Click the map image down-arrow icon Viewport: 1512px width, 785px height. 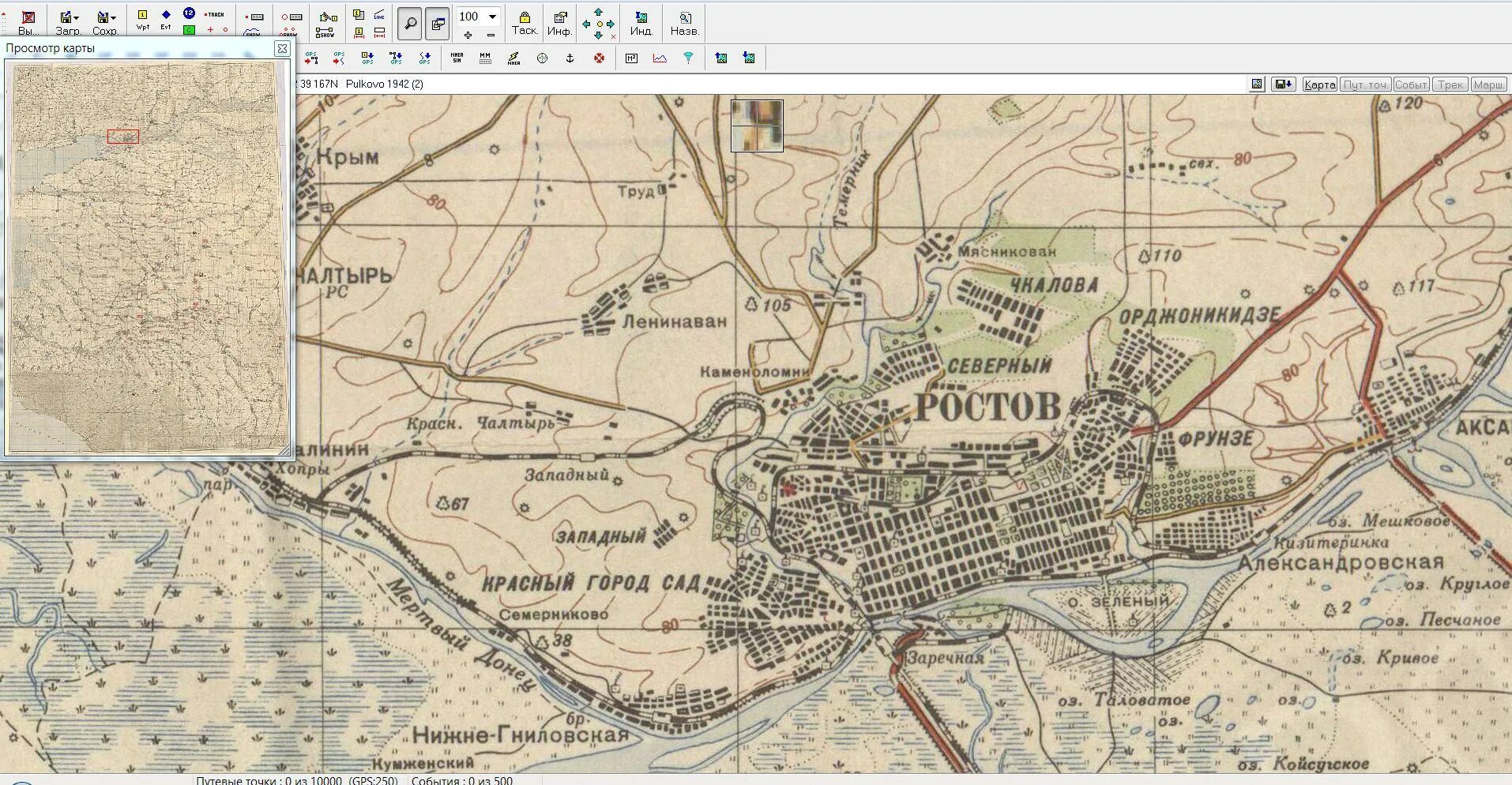pos(749,58)
